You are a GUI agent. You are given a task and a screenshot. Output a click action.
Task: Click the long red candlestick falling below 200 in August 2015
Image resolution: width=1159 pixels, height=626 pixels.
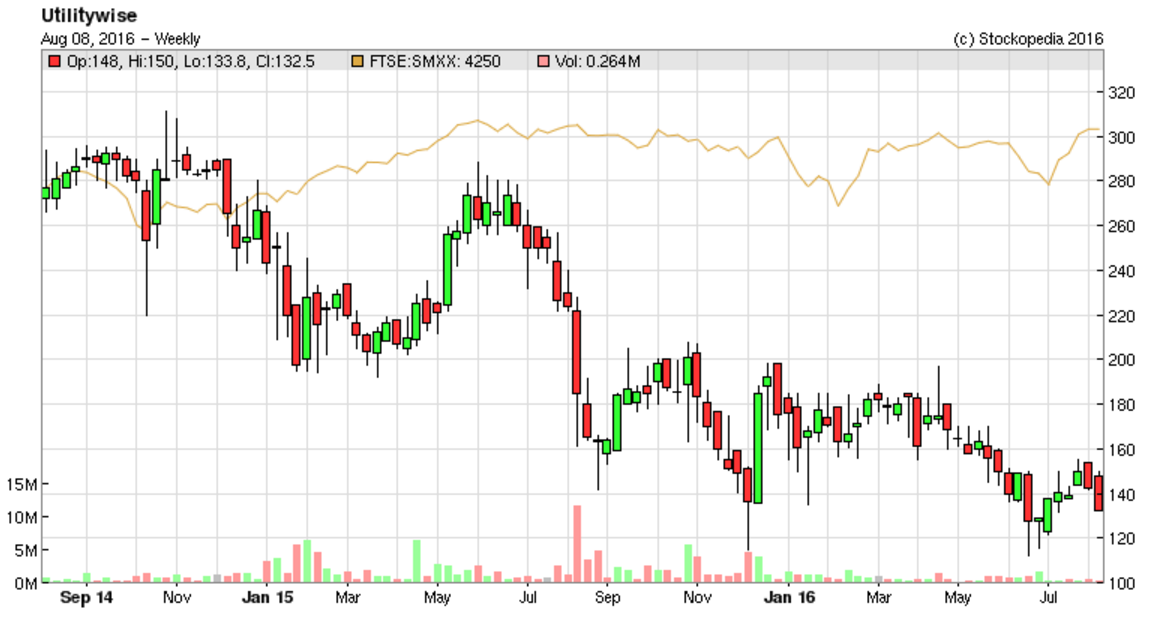(x=577, y=353)
